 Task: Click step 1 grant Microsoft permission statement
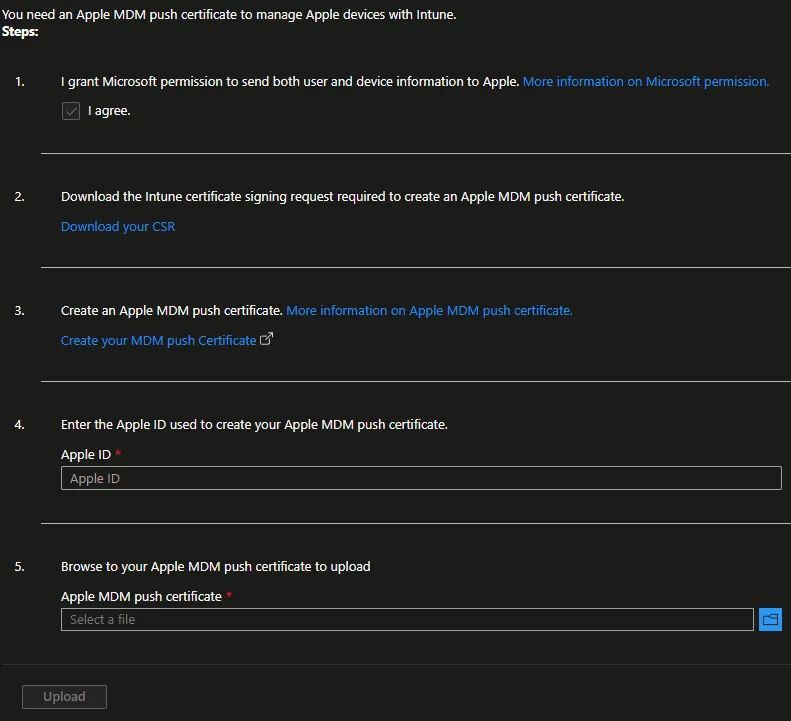(290, 82)
